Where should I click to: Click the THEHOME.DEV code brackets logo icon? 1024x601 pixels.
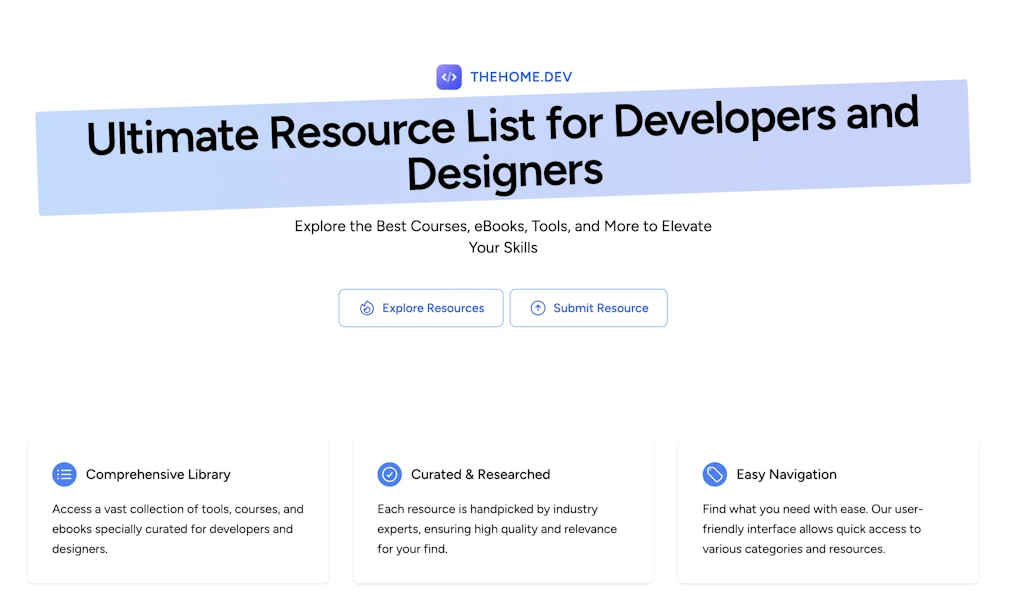[448, 76]
